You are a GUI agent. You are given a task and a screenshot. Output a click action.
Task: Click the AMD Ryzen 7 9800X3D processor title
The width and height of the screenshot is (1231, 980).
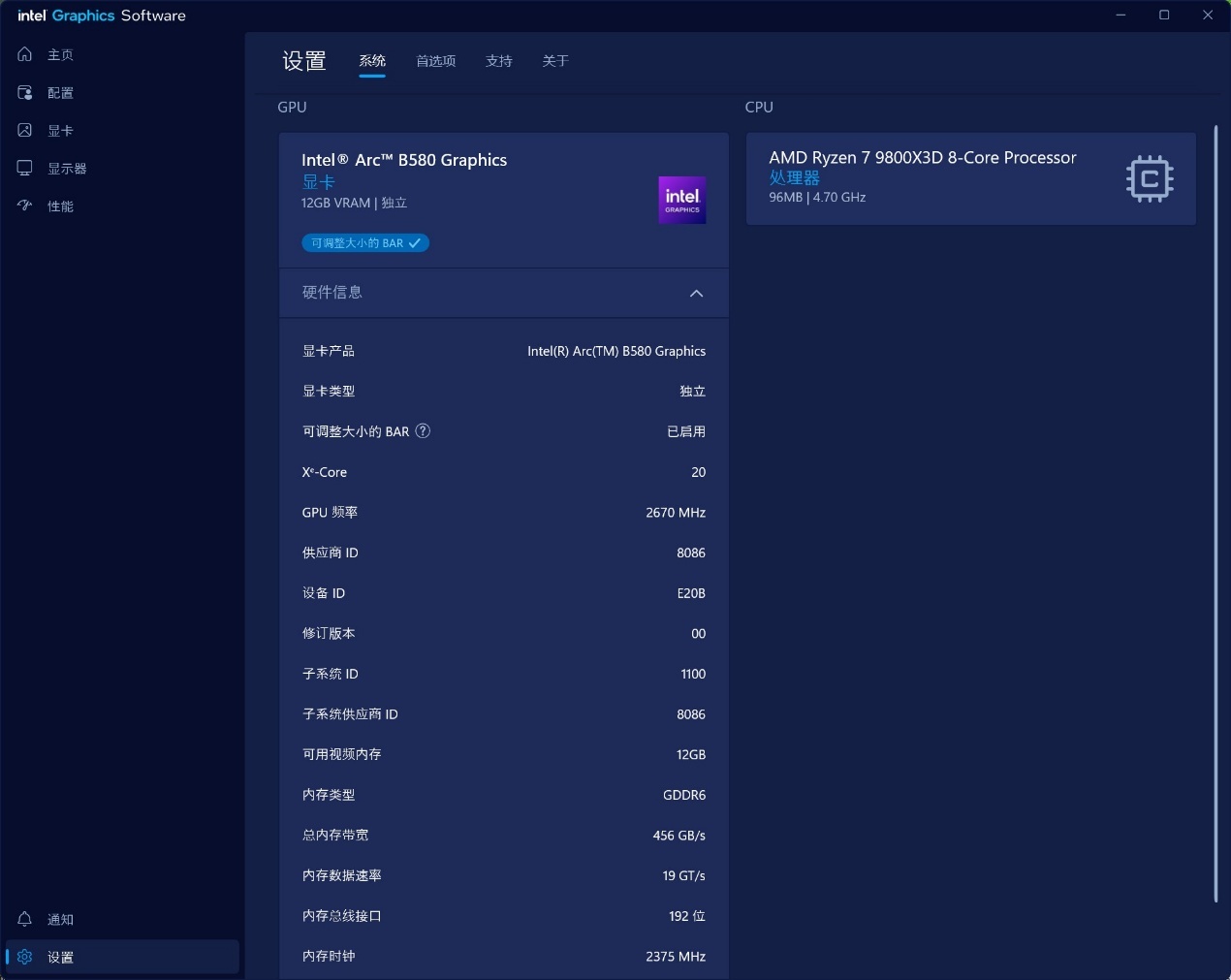tap(923, 157)
